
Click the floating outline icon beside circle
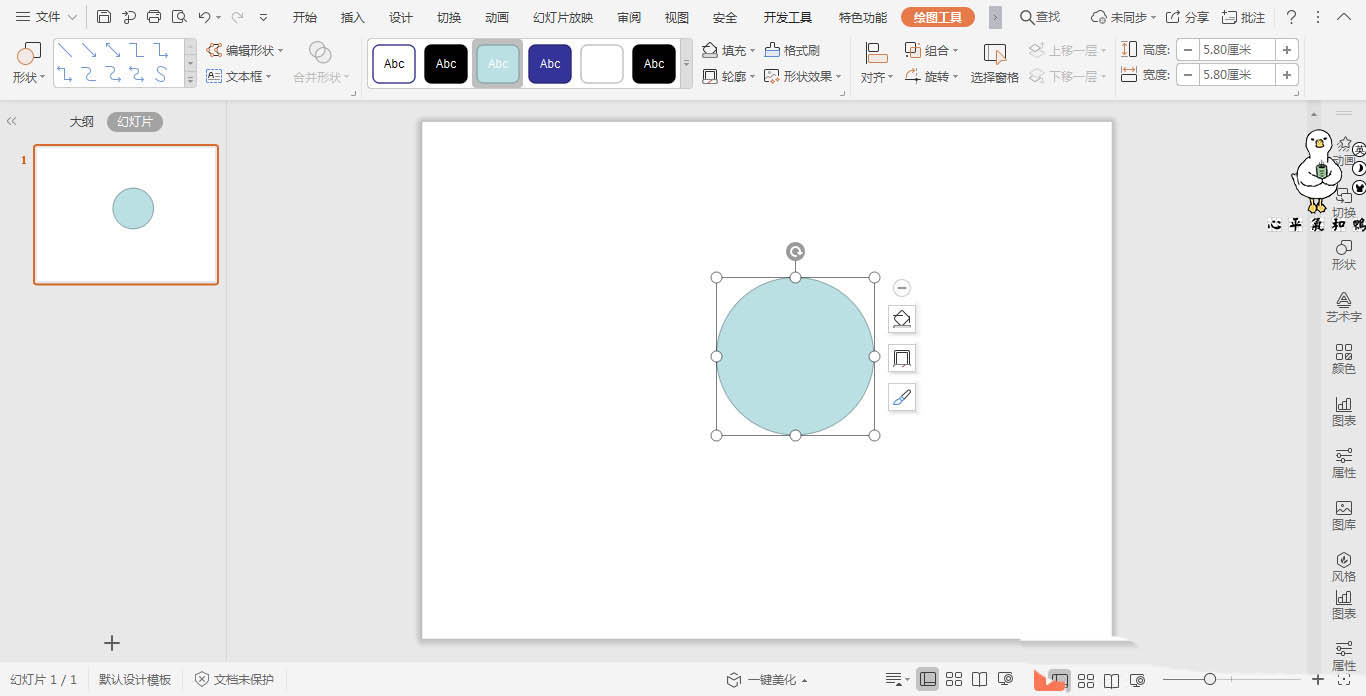902,358
